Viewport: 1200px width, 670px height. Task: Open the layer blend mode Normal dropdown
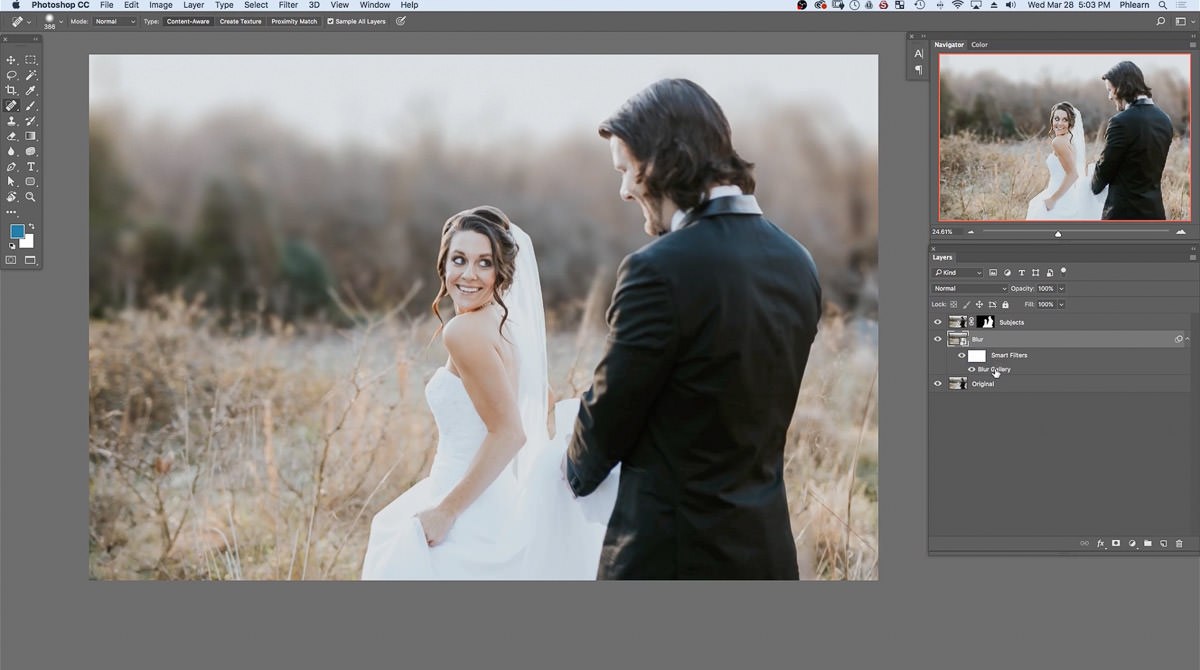[x=969, y=288]
